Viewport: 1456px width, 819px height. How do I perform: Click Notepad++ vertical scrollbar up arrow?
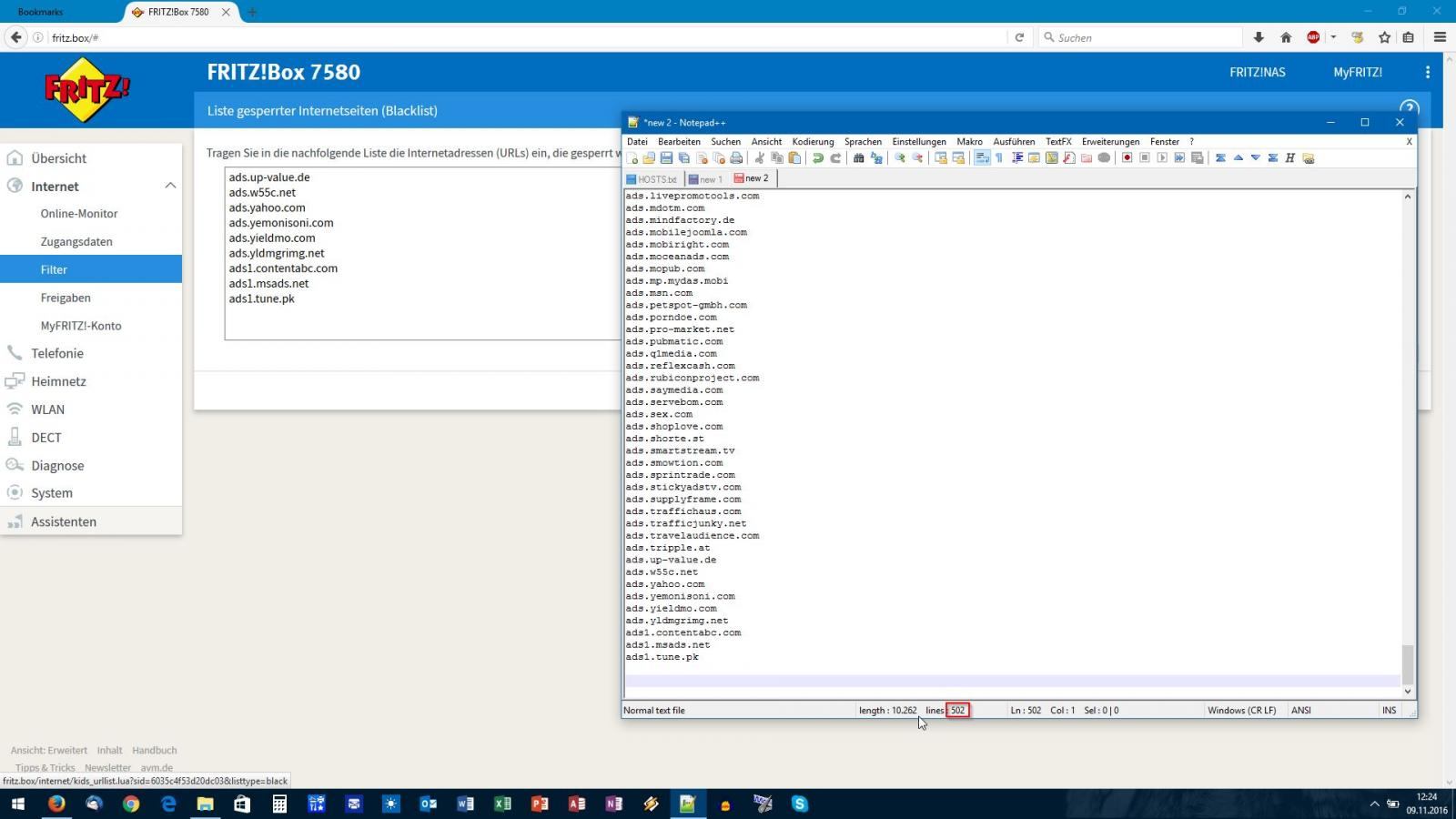pyautogui.click(x=1408, y=197)
